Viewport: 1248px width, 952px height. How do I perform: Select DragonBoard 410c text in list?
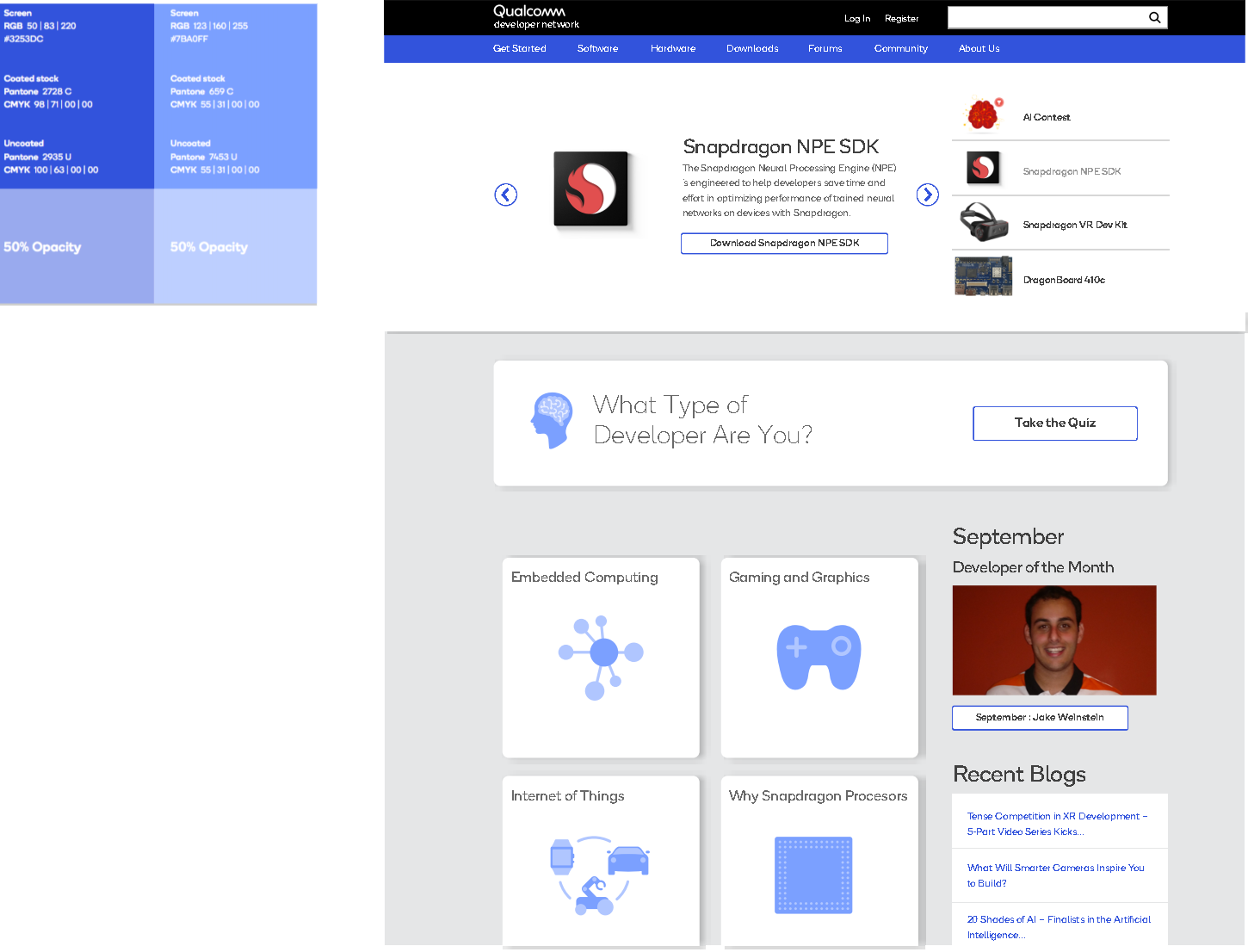tap(1064, 280)
